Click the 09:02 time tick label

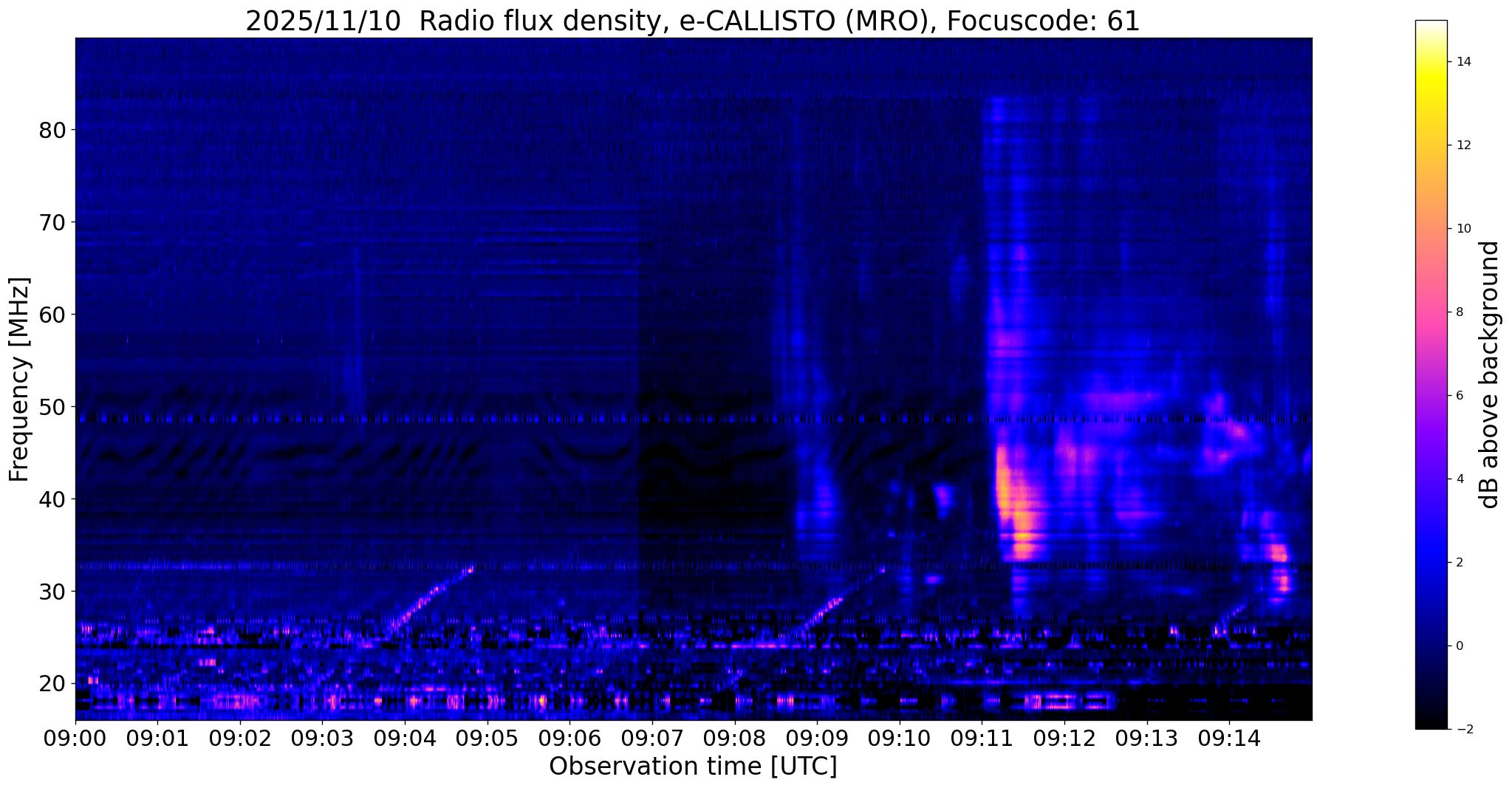tap(240, 739)
